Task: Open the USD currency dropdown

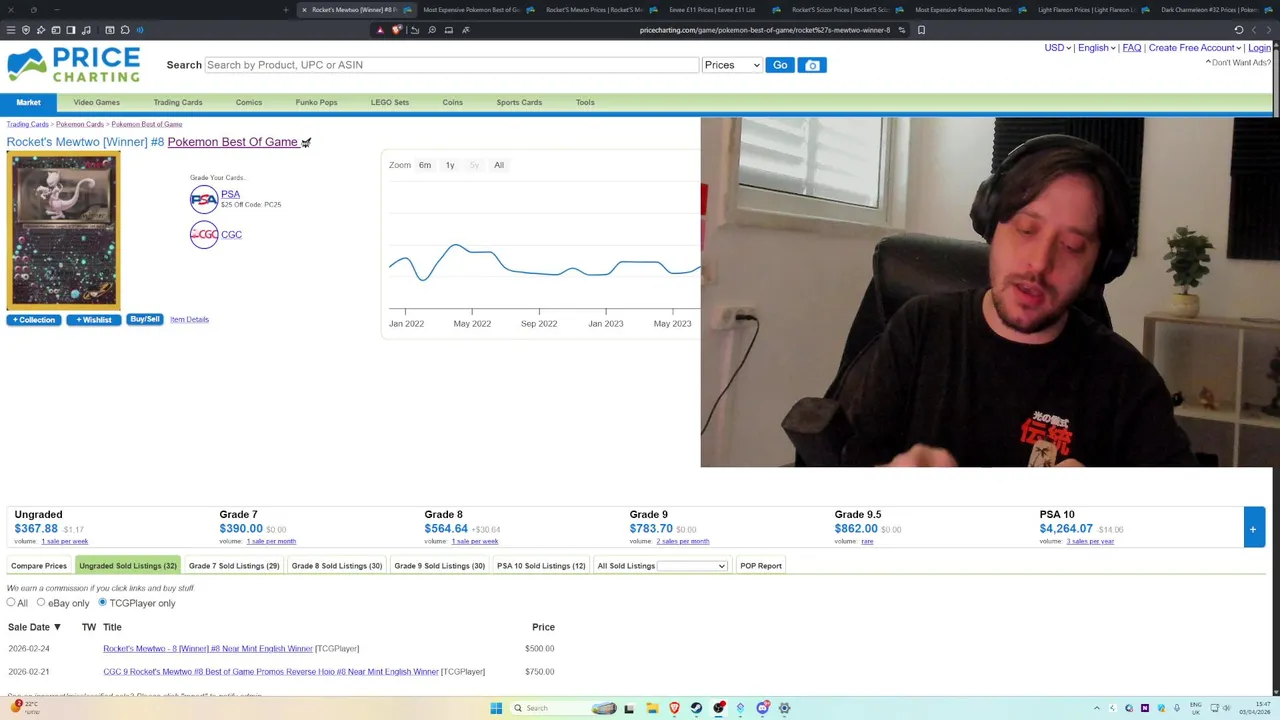Action: coord(1057,48)
